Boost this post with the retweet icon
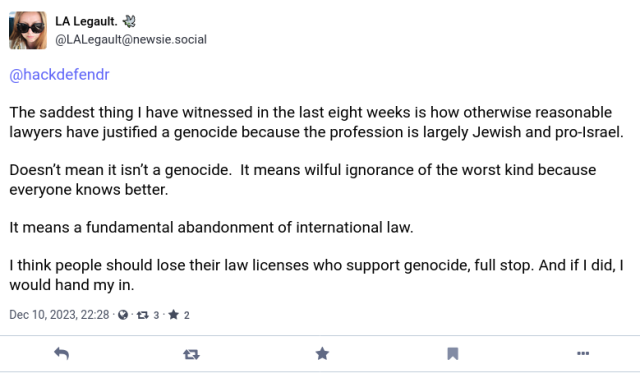 [191, 354]
